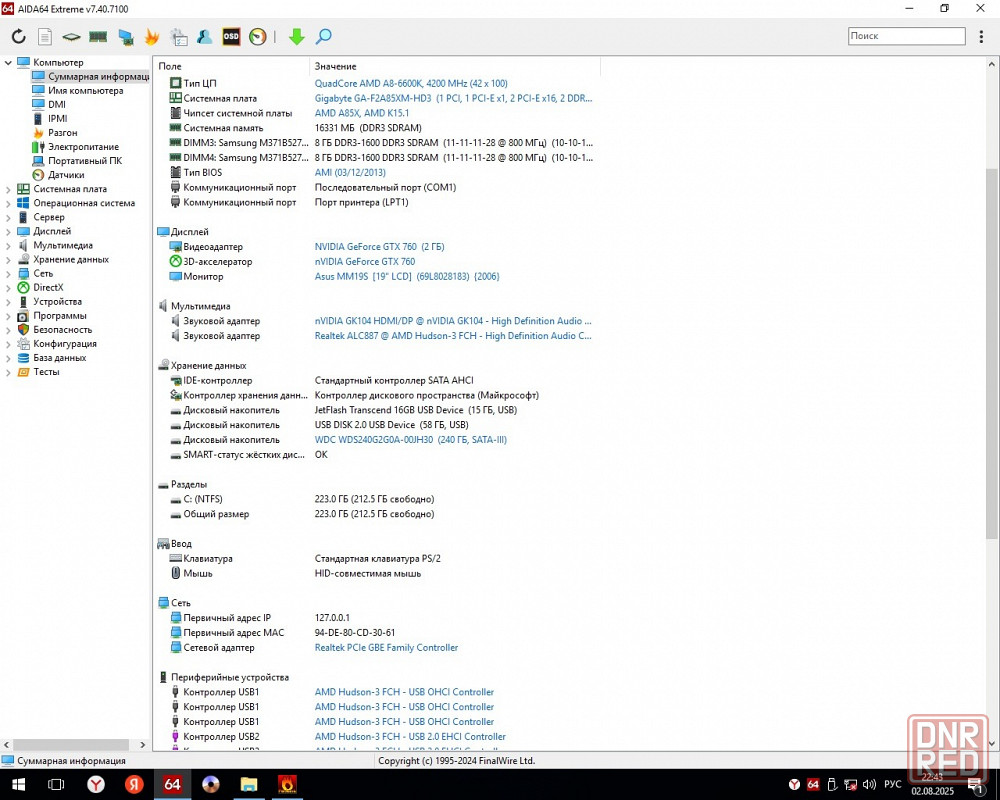Expand the Сеть tree node
The height and width of the screenshot is (800, 1000).
[8, 273]
